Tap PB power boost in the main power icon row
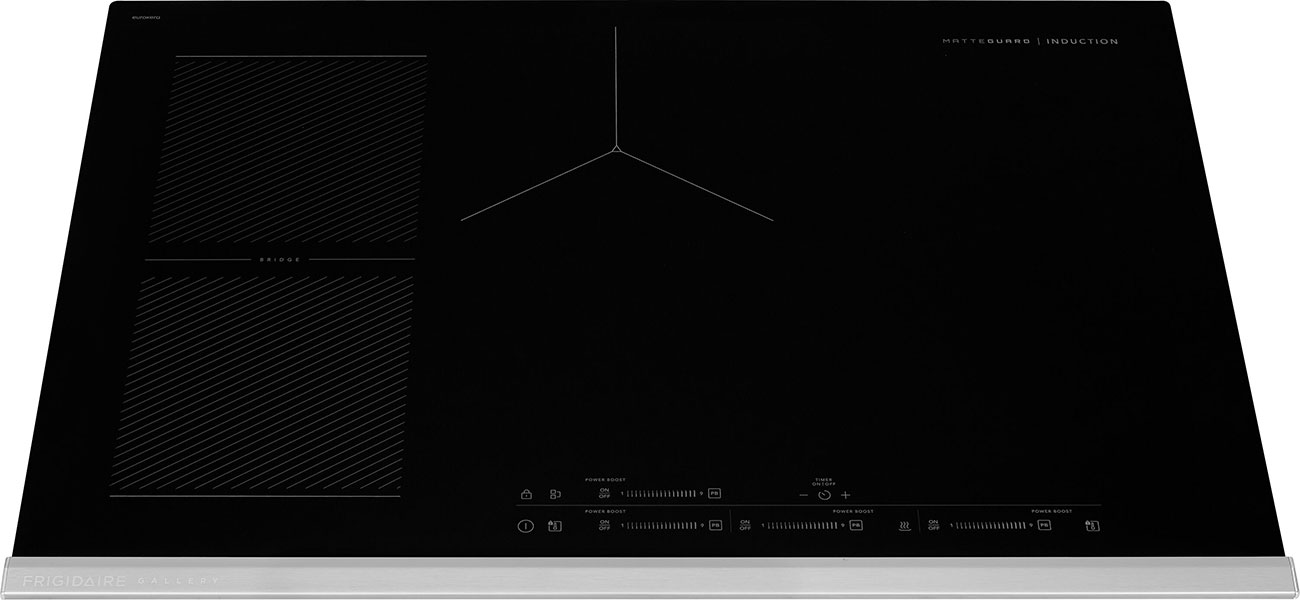Image resolution: width=1300 pixels, height=600 pixels. (715, 525)
